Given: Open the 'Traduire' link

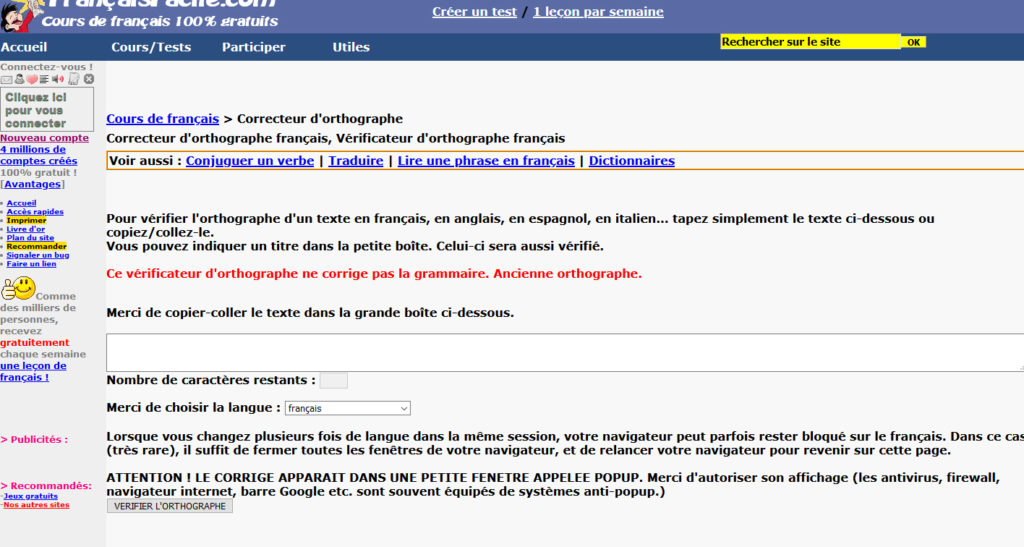Looking at the screenshot, I should point(355,161).
